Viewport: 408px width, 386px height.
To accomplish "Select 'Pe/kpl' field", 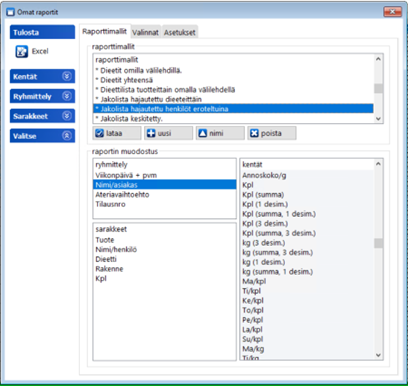I will tap(307, 320).
